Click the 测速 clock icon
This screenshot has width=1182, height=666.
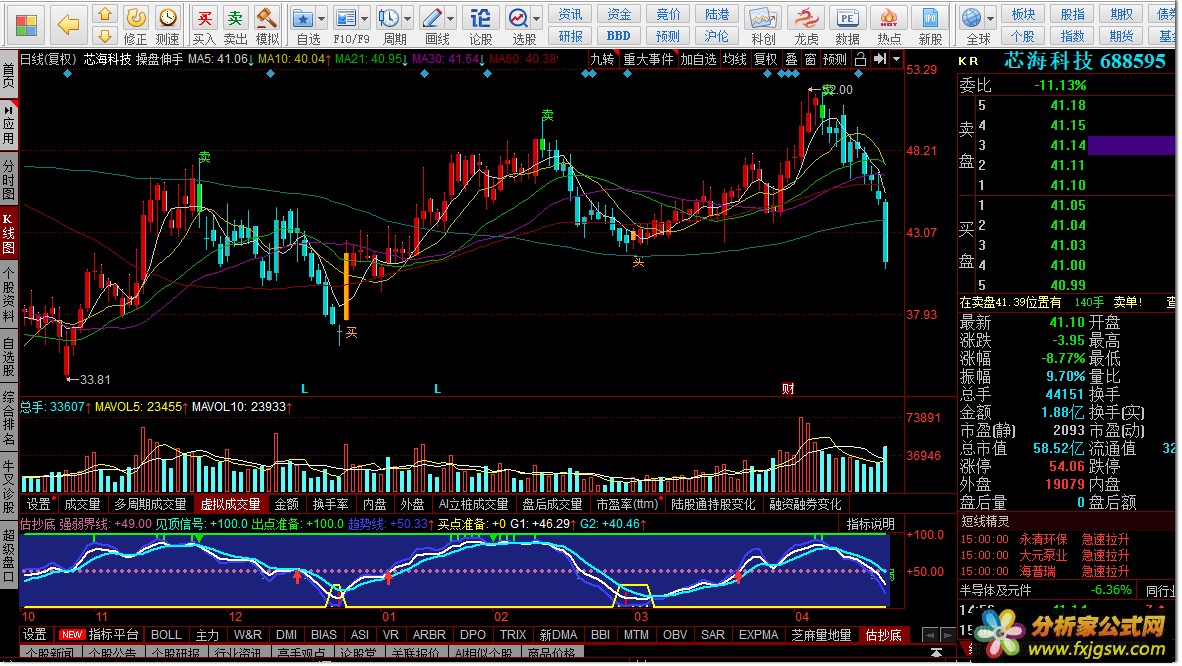pos(167,17)
